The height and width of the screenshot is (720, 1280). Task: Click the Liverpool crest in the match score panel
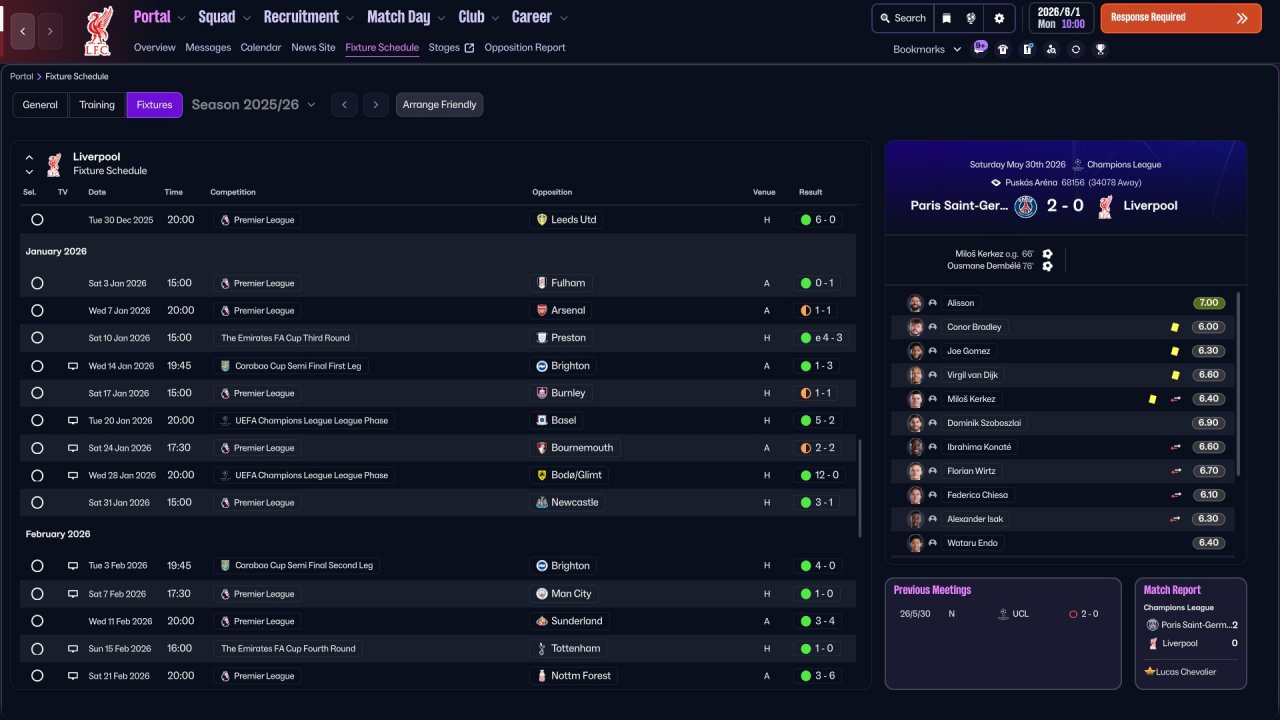tap(1105, 206)
